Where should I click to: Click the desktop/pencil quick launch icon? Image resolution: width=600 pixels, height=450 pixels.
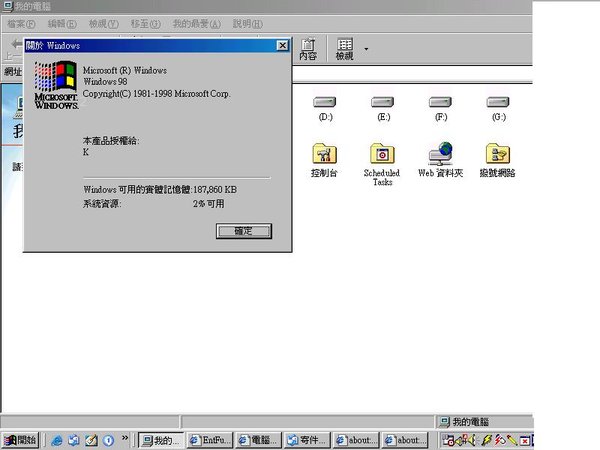(91, 441)
